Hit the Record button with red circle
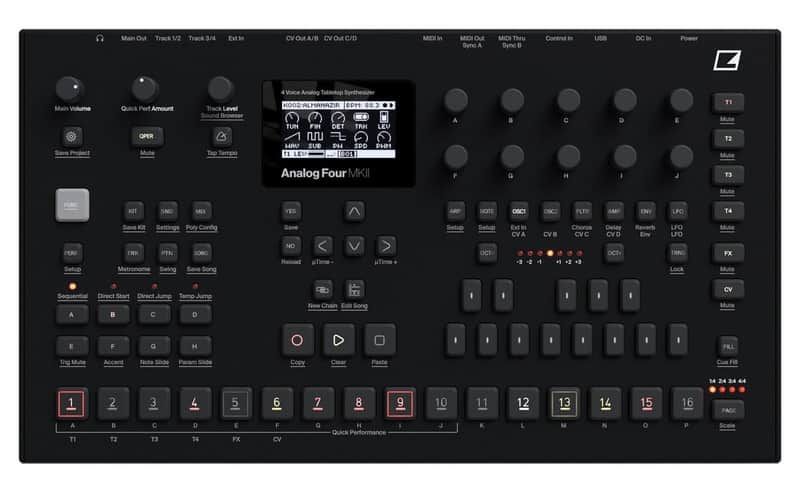The width and height of the screenshot is (800, 491). [297, 340]
